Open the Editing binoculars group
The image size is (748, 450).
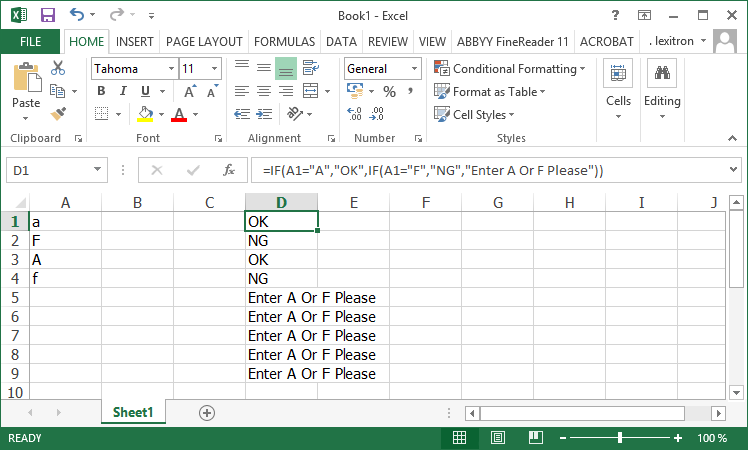tap(662, 90)
